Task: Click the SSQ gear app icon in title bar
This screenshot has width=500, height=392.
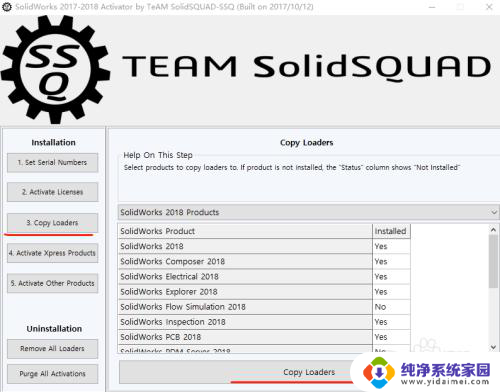Action: pos(7,7)
